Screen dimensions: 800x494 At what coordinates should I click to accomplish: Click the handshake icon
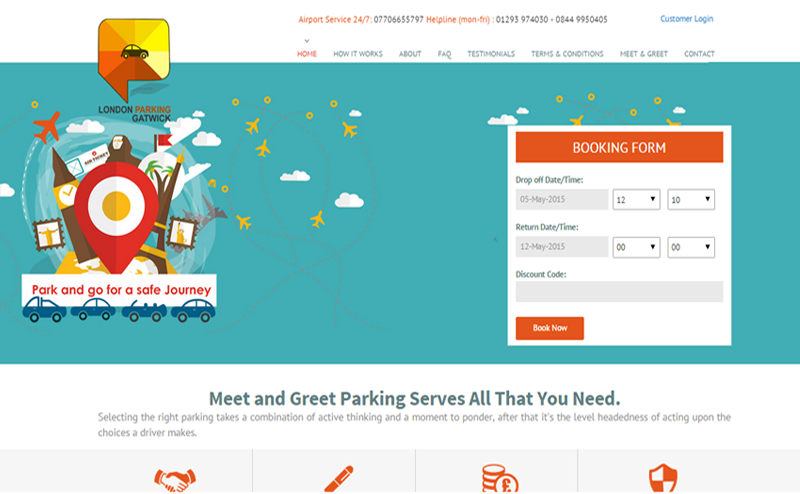175,480
